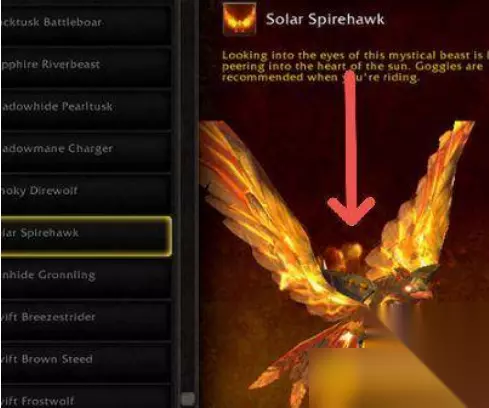Select Smoky Direwolf in the mount list
This screenshot has width=489, height=408.
(x=86, y=191)
